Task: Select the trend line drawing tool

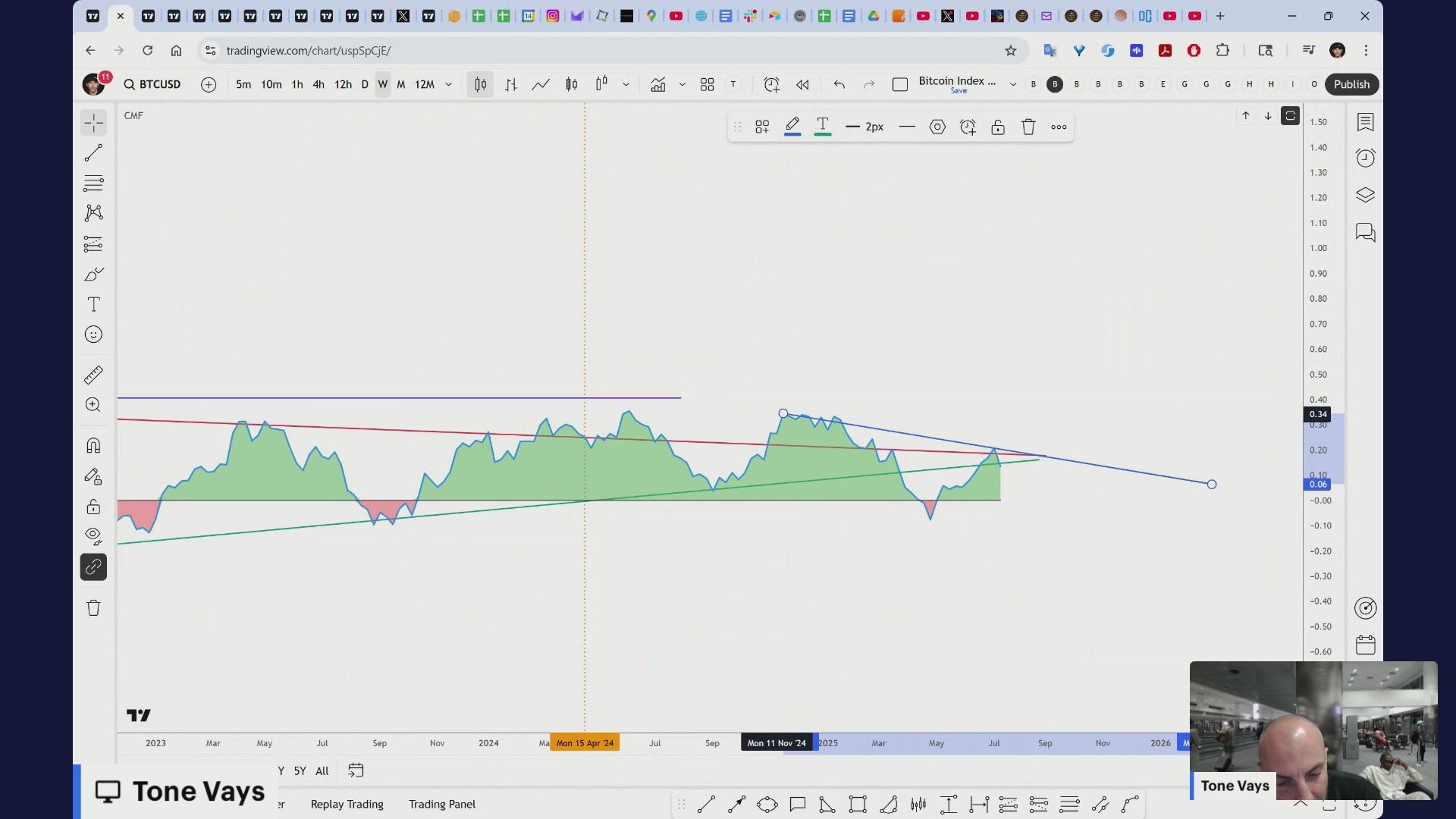Action: click(x=93, y=153)
